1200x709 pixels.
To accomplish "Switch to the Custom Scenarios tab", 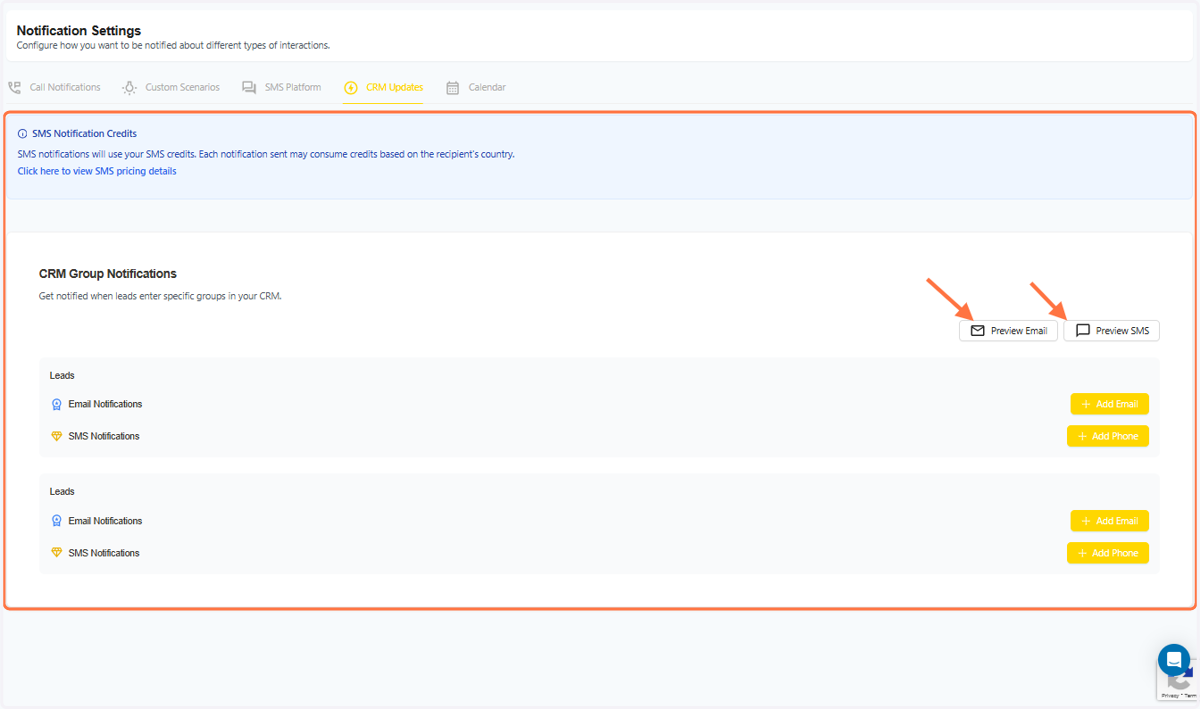I will 171,88.
